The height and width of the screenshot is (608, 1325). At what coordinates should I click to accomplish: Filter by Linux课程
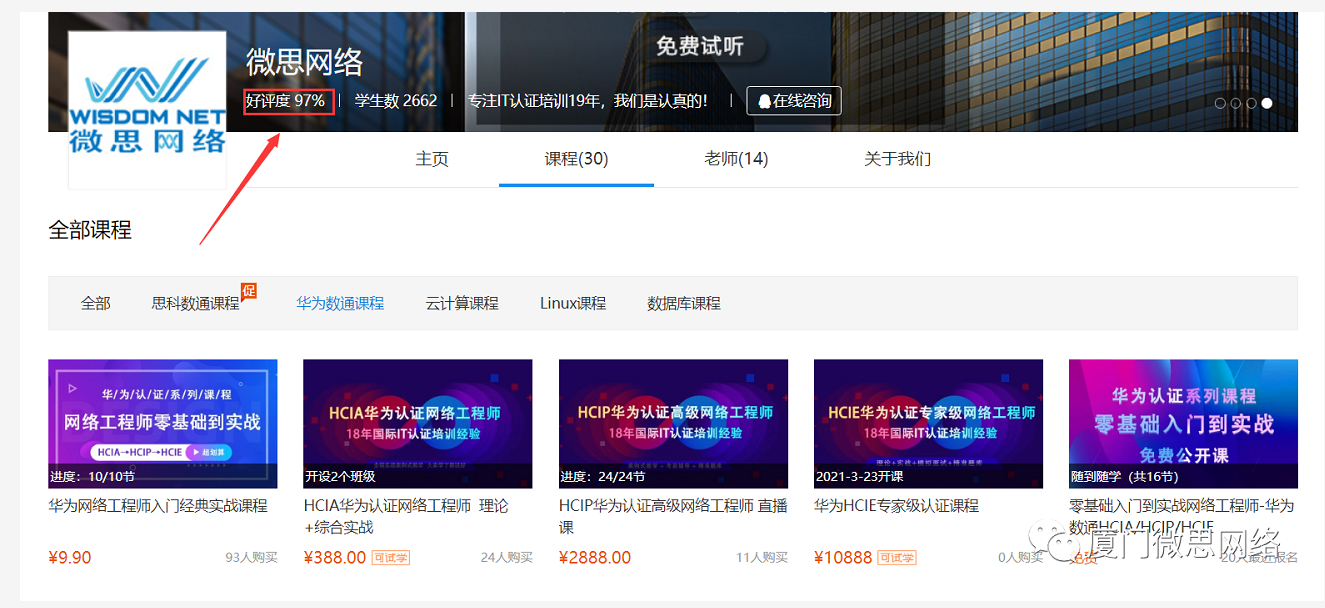click(573, 303)
